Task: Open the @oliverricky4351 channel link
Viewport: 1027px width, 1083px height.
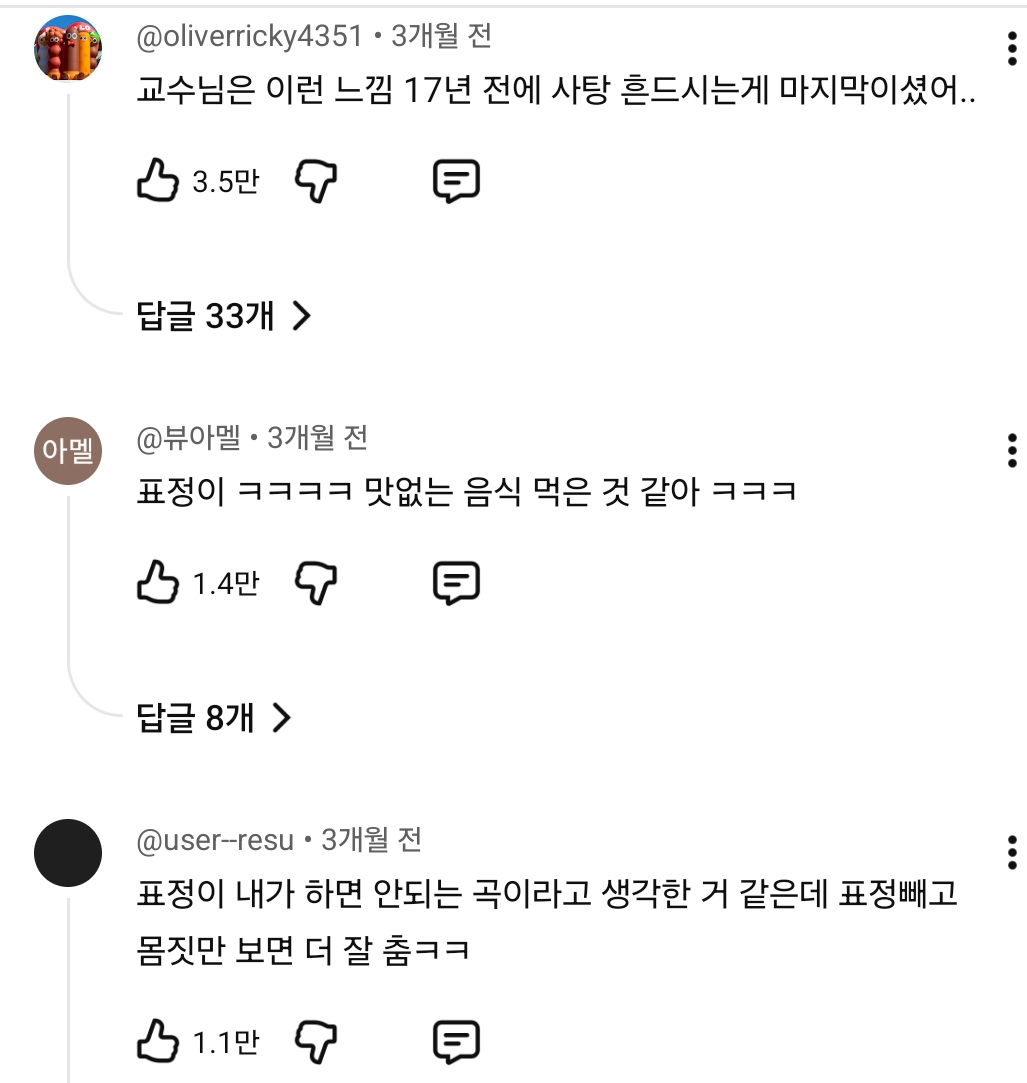Action: (249, 37)
